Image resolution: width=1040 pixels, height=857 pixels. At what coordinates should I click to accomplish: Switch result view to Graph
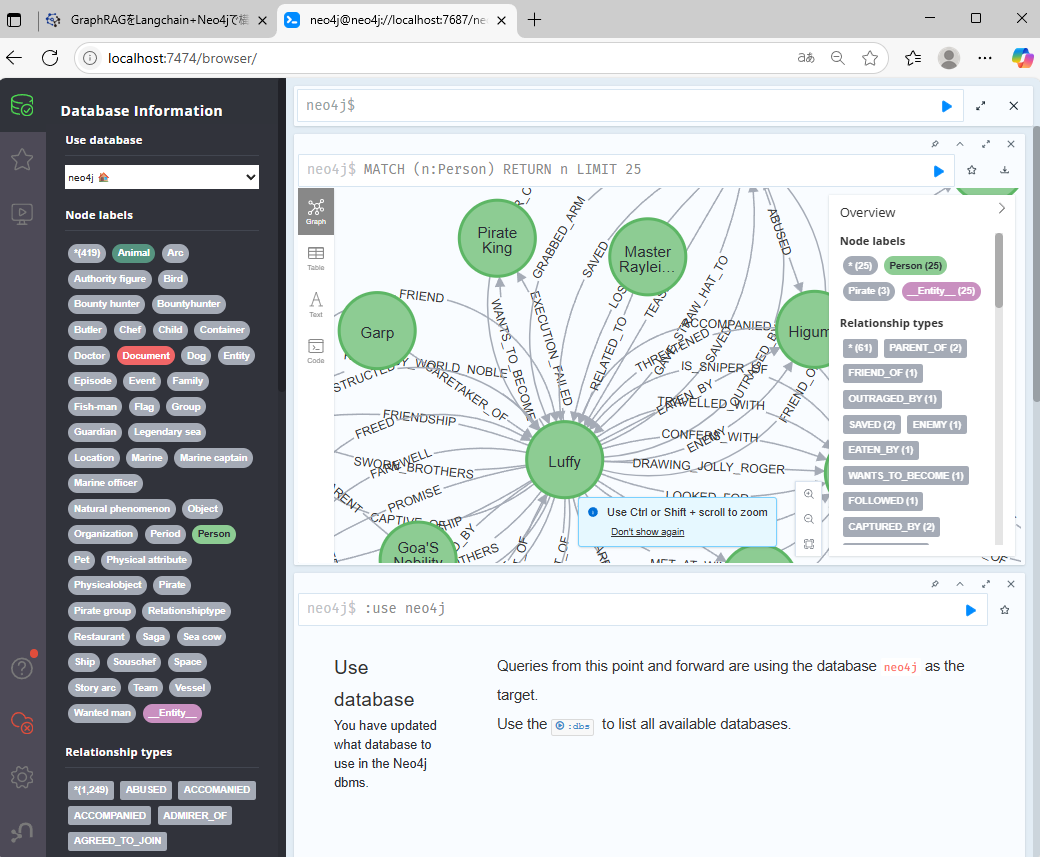point(316,212)
